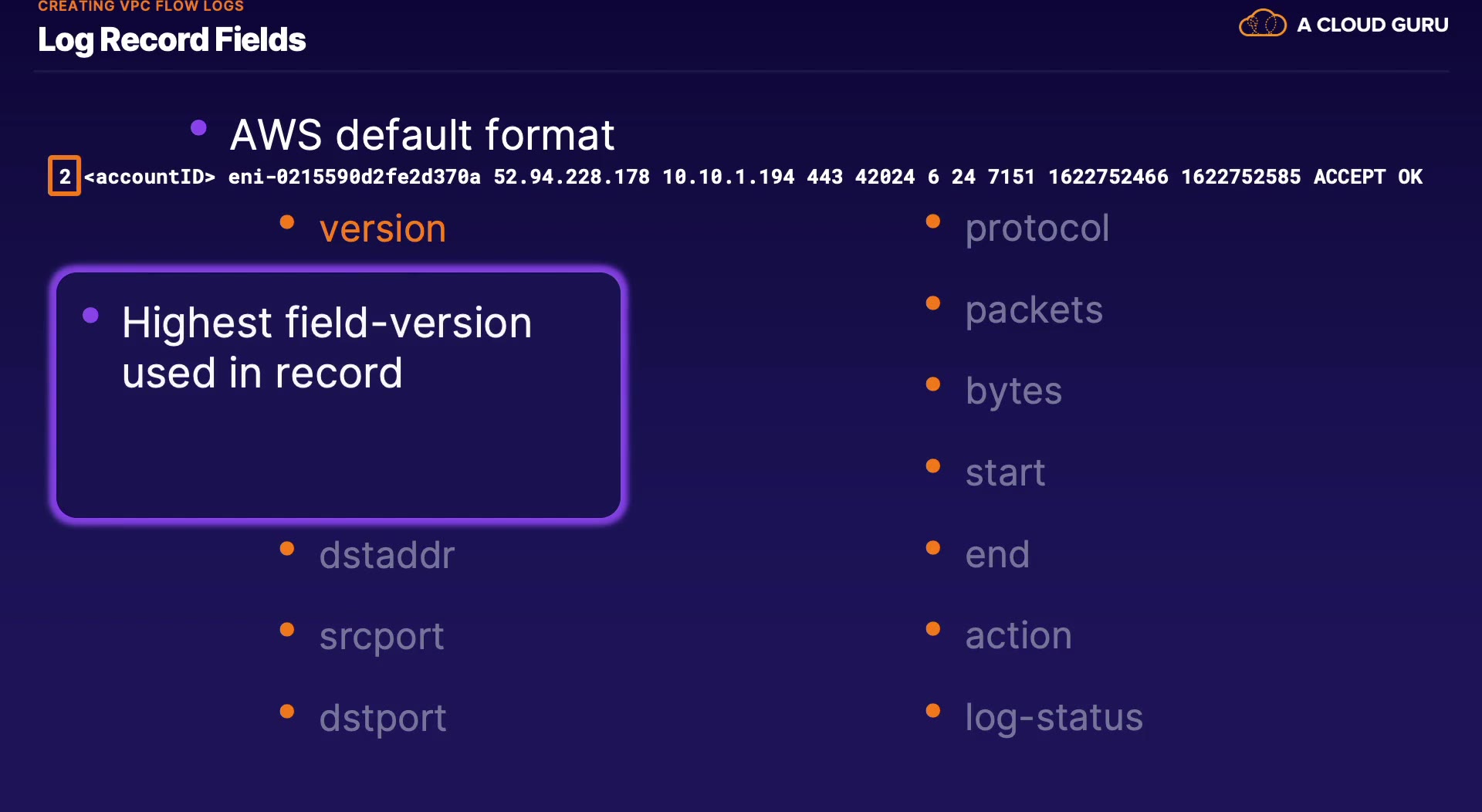
Task: Select the 'start' field label
Action: click(1005, 472)
